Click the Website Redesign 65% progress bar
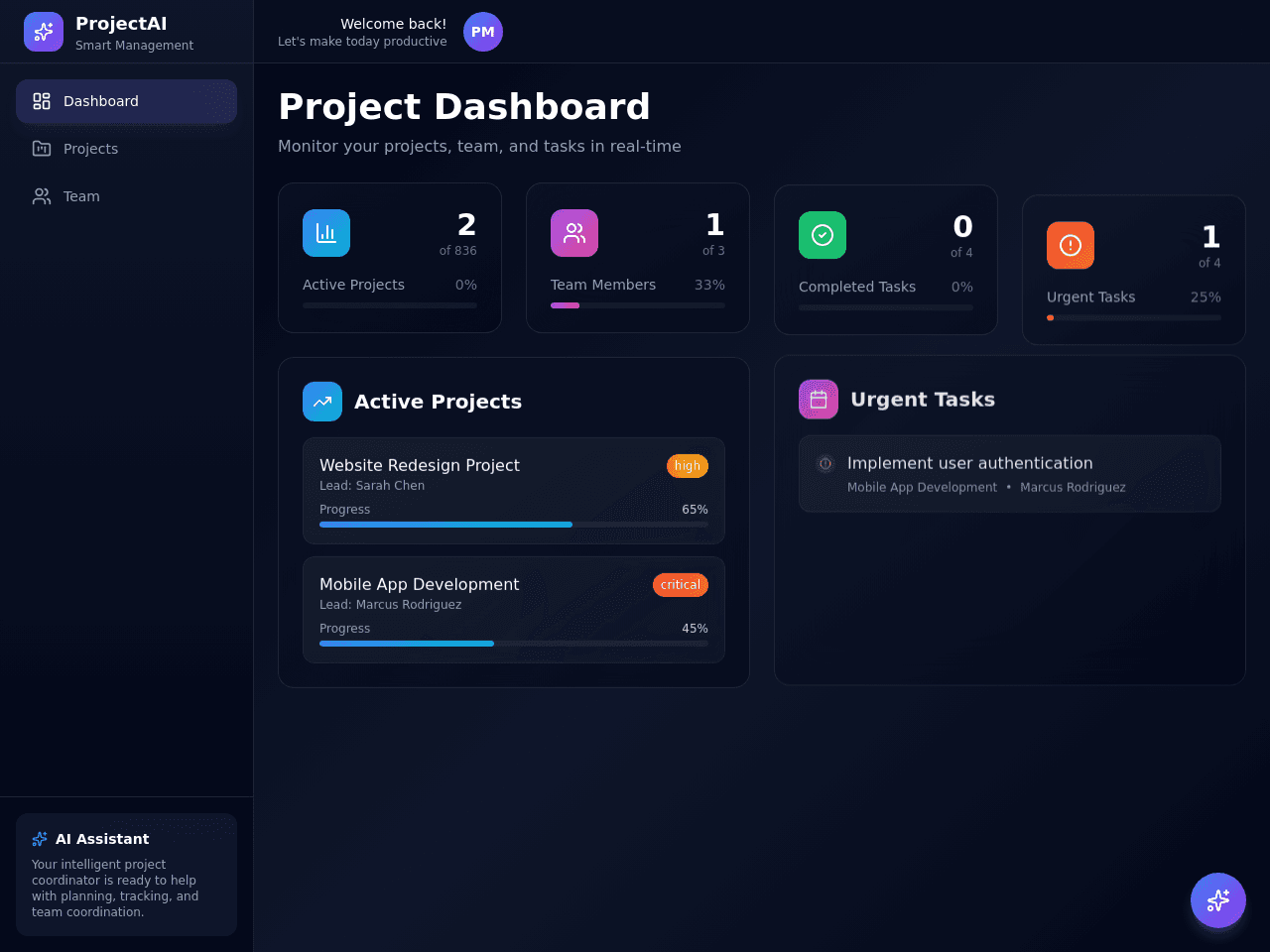This screenshot has width=1270, height=952. coord(514,525)
